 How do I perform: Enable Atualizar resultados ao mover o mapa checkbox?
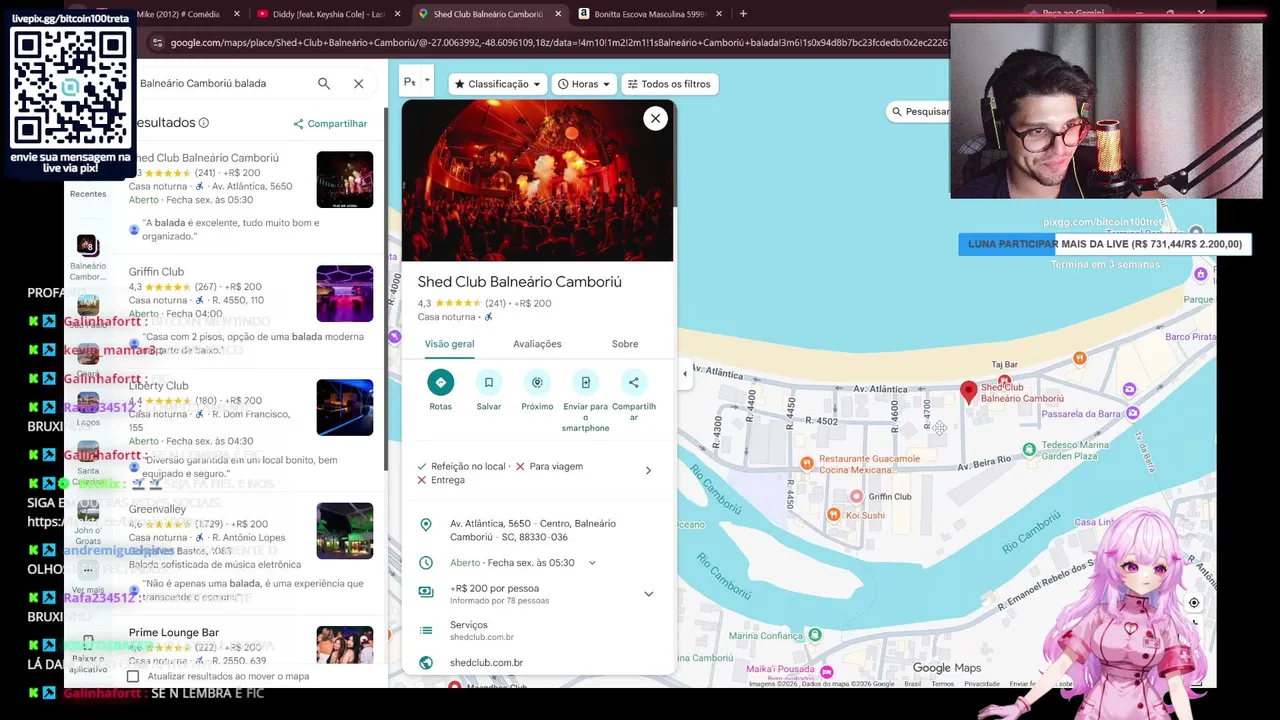[x=133, y=677]
